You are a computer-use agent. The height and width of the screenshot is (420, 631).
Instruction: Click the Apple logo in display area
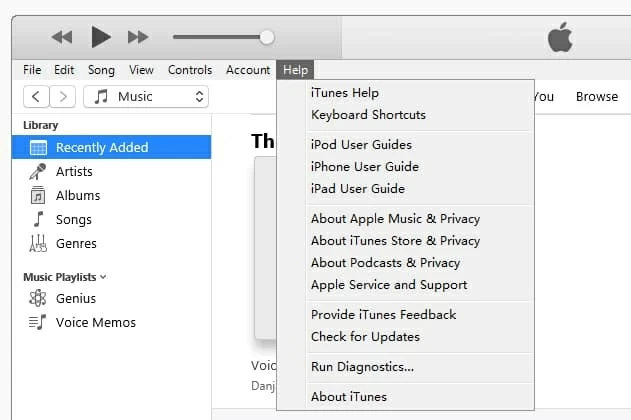point(560,37)
